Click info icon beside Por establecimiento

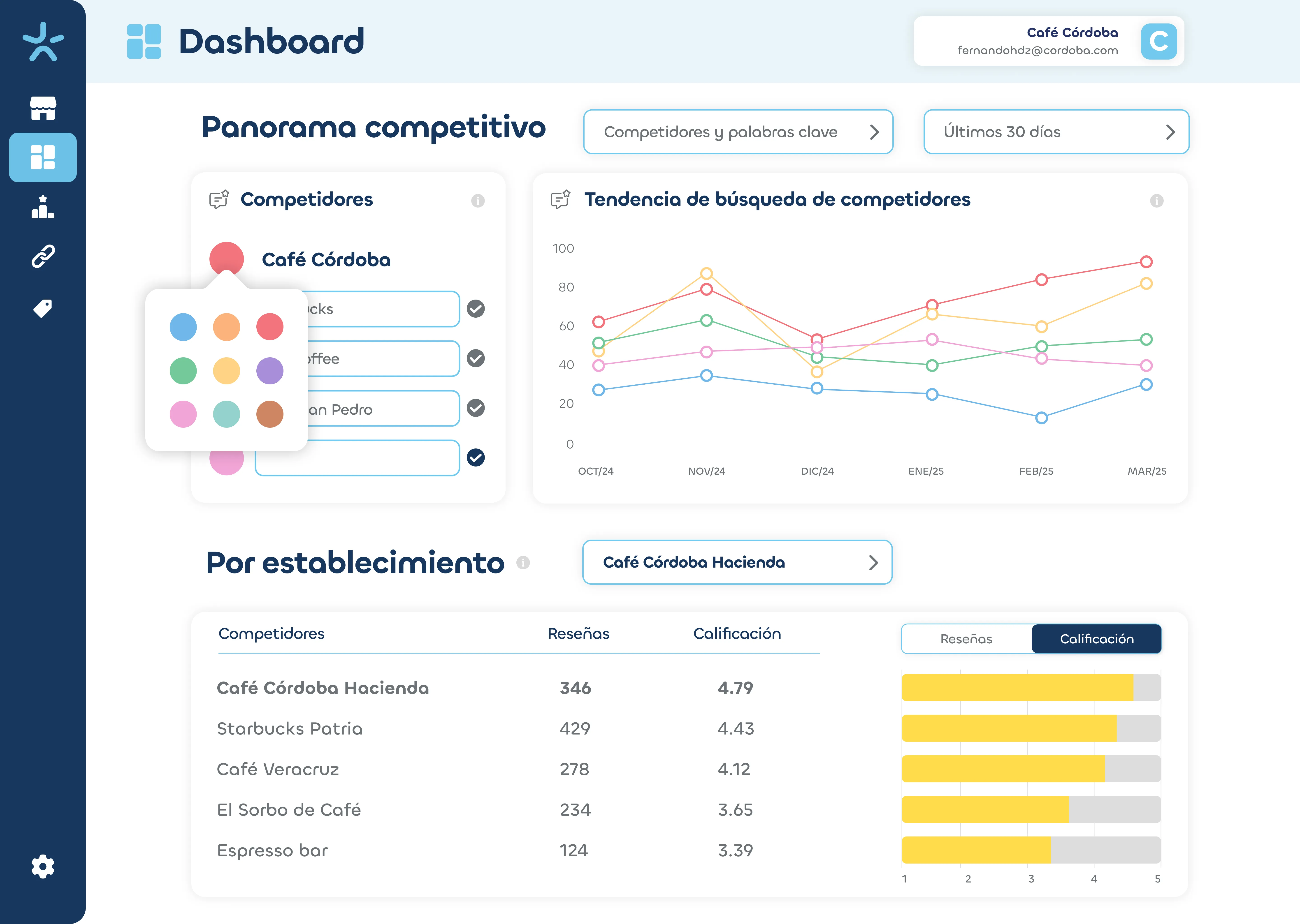point(523,563)
